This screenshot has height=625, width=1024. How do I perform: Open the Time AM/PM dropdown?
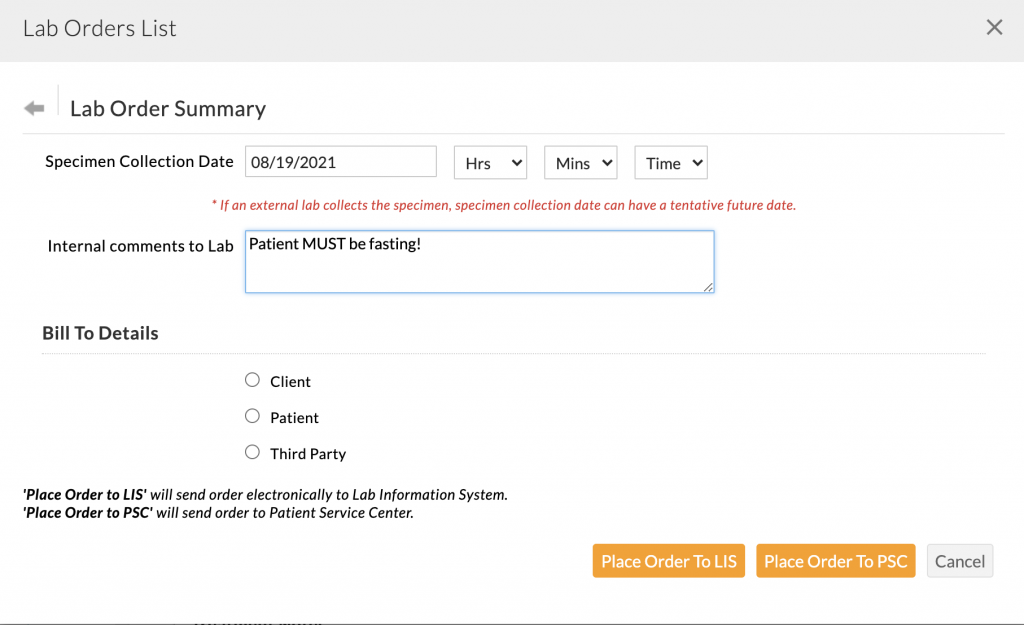point(670,163)
